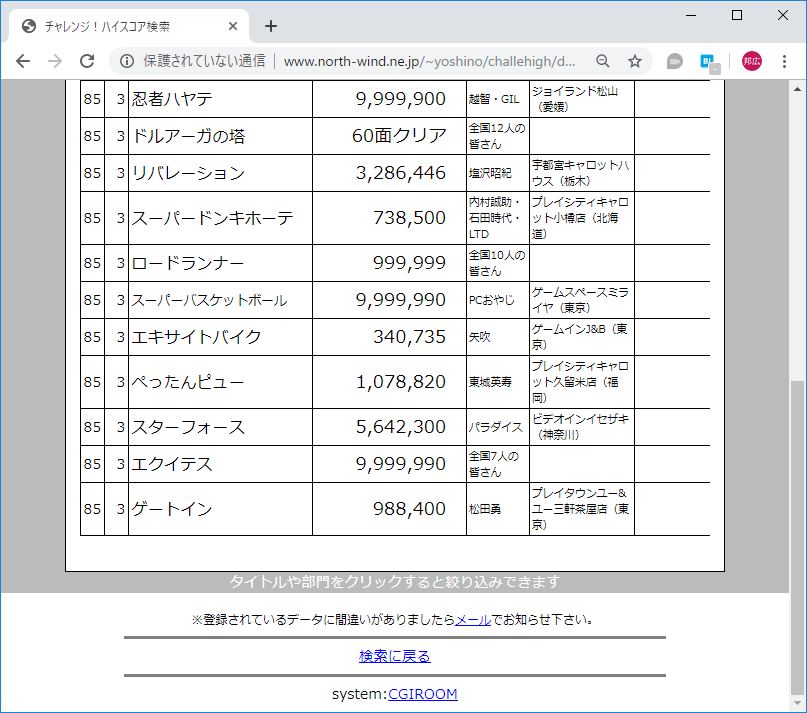
Task: Click the title リバレーション
Action: tap(188, 173)
